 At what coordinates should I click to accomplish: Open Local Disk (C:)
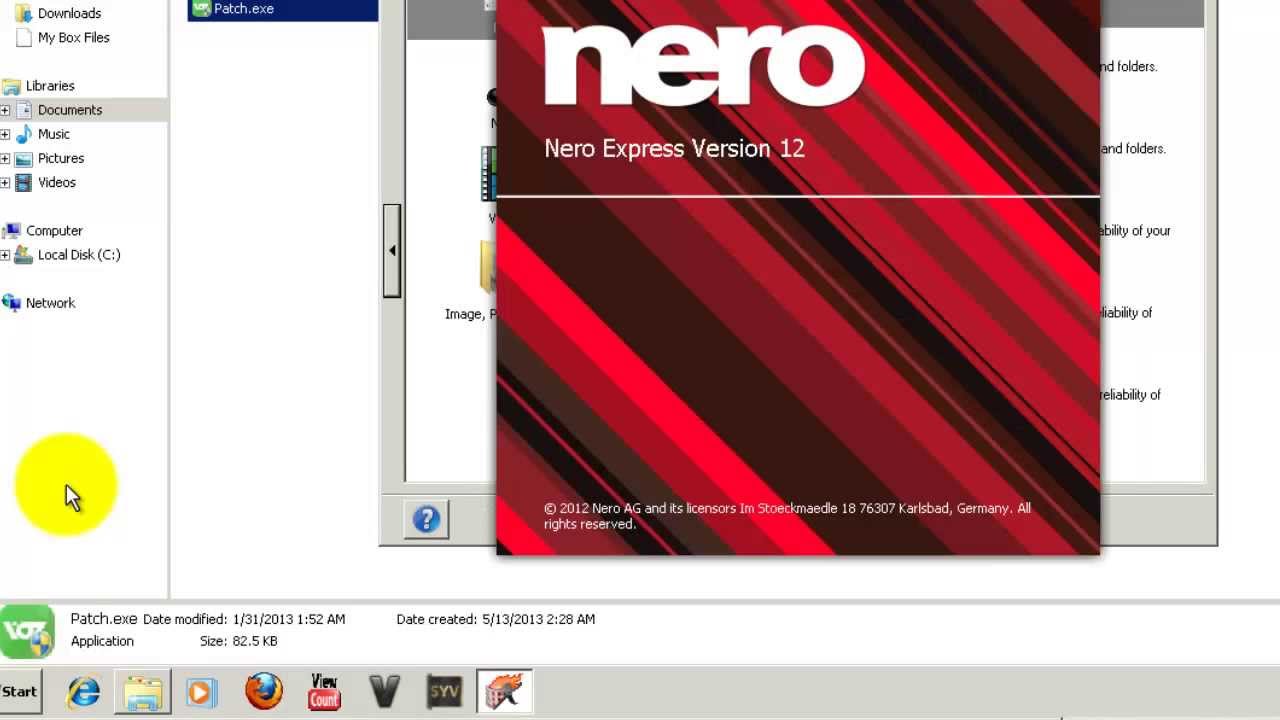pyautogui.click(x=67, y=254)
